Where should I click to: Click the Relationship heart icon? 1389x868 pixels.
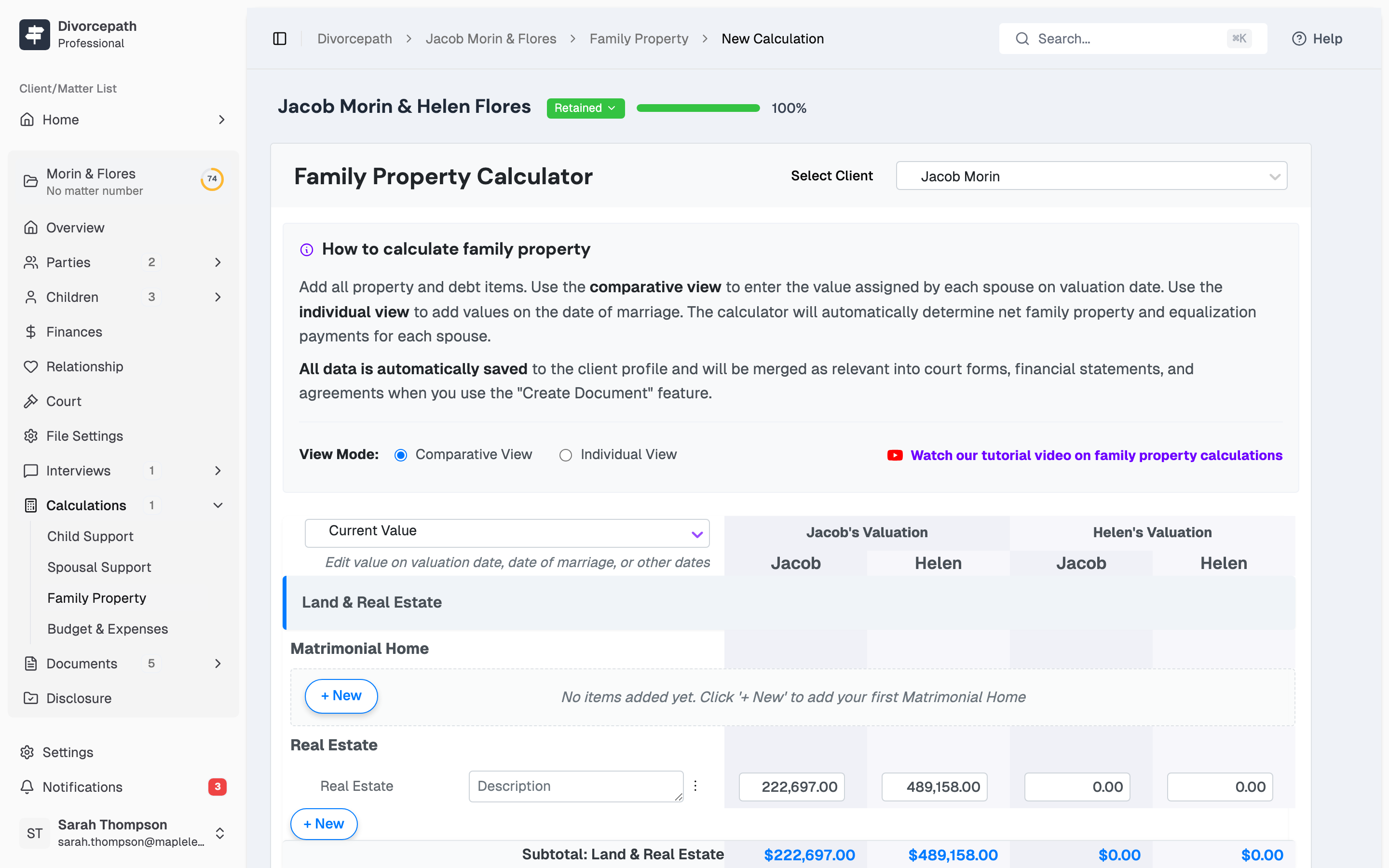31,366
